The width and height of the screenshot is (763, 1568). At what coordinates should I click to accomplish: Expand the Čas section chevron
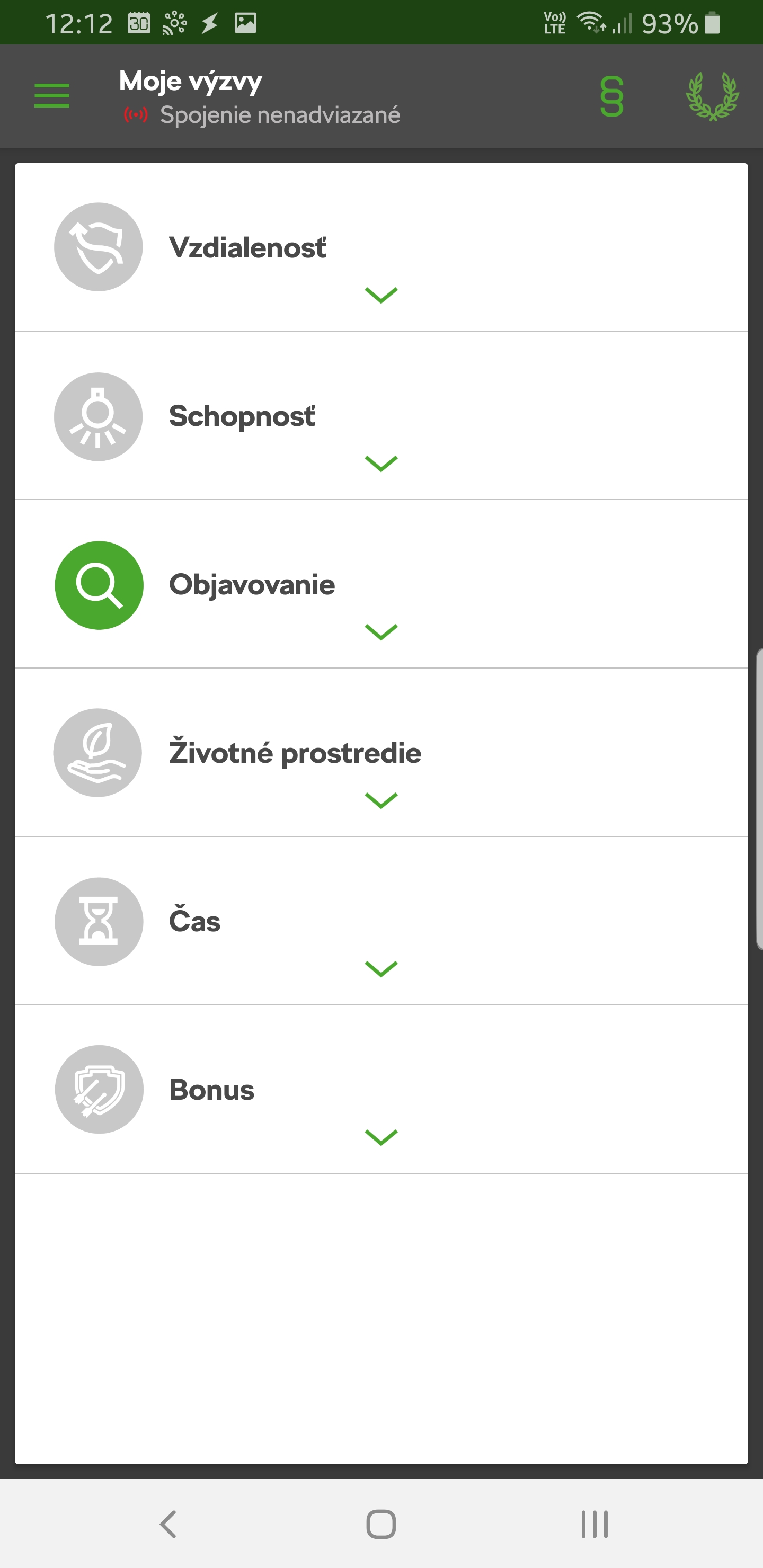[x=381, y=968]
